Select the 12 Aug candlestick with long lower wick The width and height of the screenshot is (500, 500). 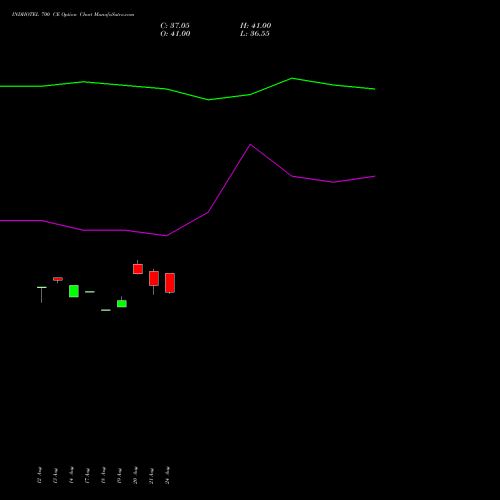tap(42, 294)
